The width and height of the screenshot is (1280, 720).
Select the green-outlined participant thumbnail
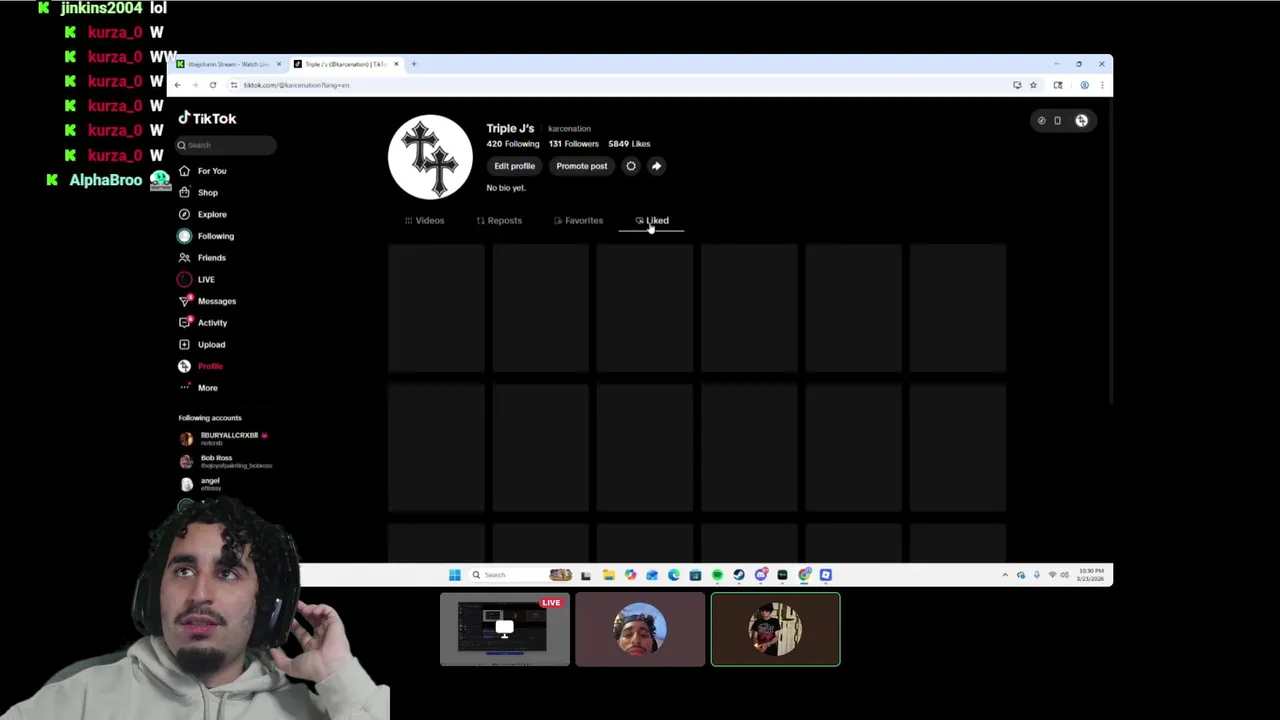click(775, 629)
